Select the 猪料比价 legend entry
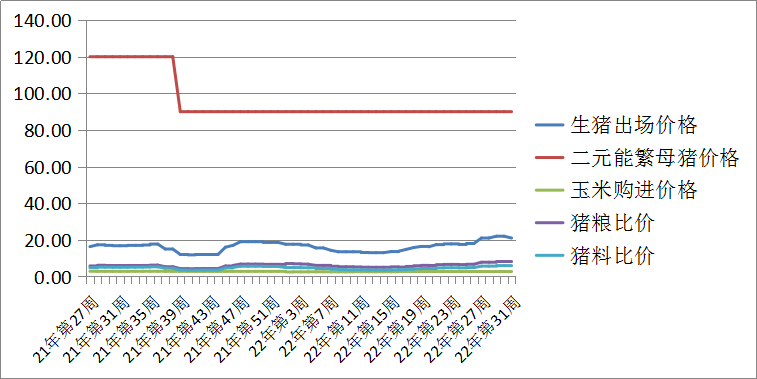Image resolution: width=757 pixels, height=379 pixels. tap(595, 255)
